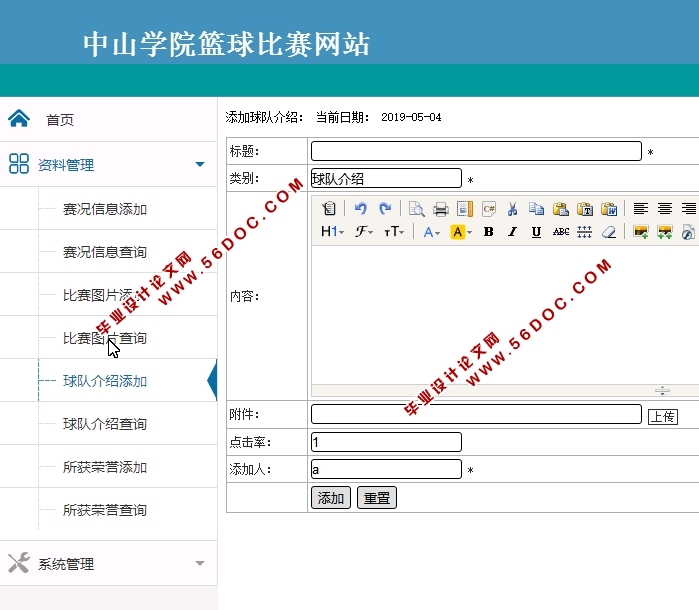Select 球队介绍添加 in sidebar
The width and height of the screenshot is (699, 610).
click(105, 381)
